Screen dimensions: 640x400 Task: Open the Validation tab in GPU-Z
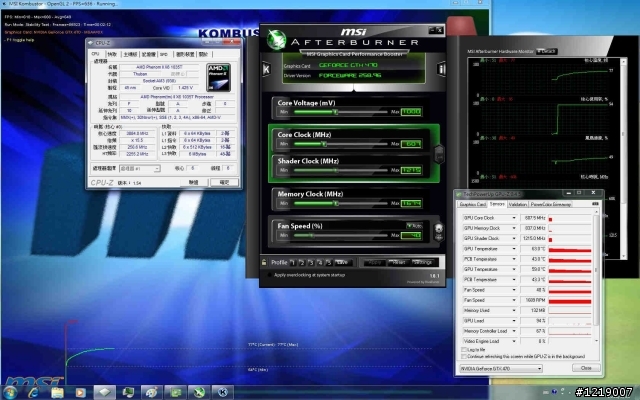tap(518, 204)
